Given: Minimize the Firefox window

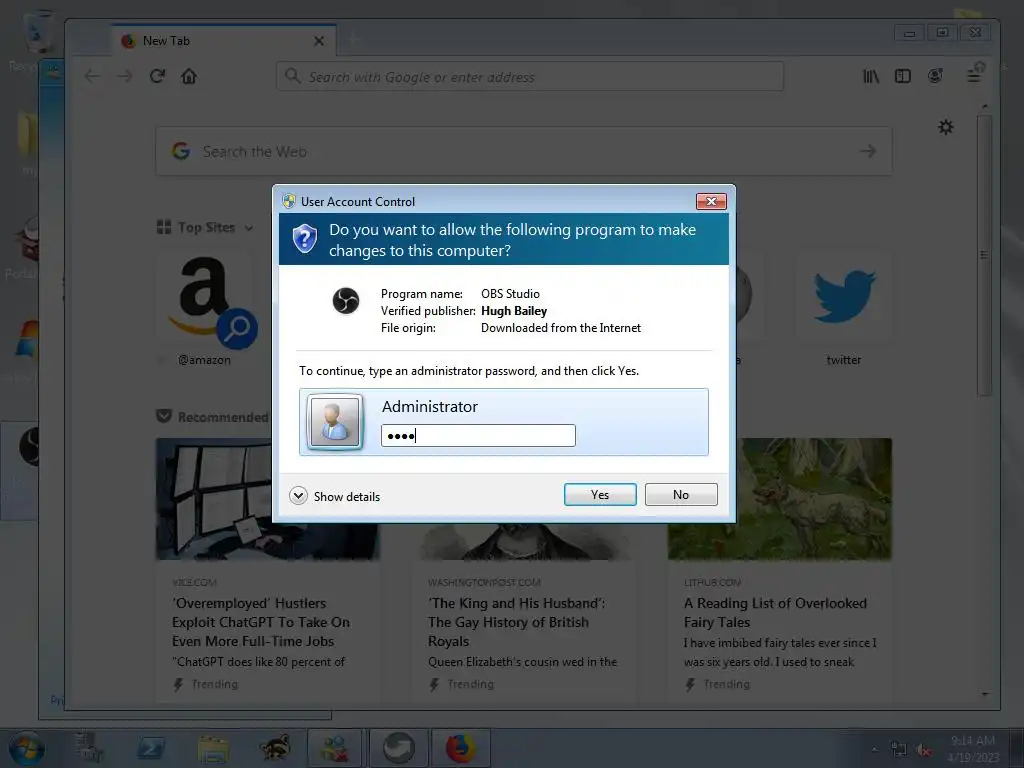Looking at the screenshot, I should [909, 33].
